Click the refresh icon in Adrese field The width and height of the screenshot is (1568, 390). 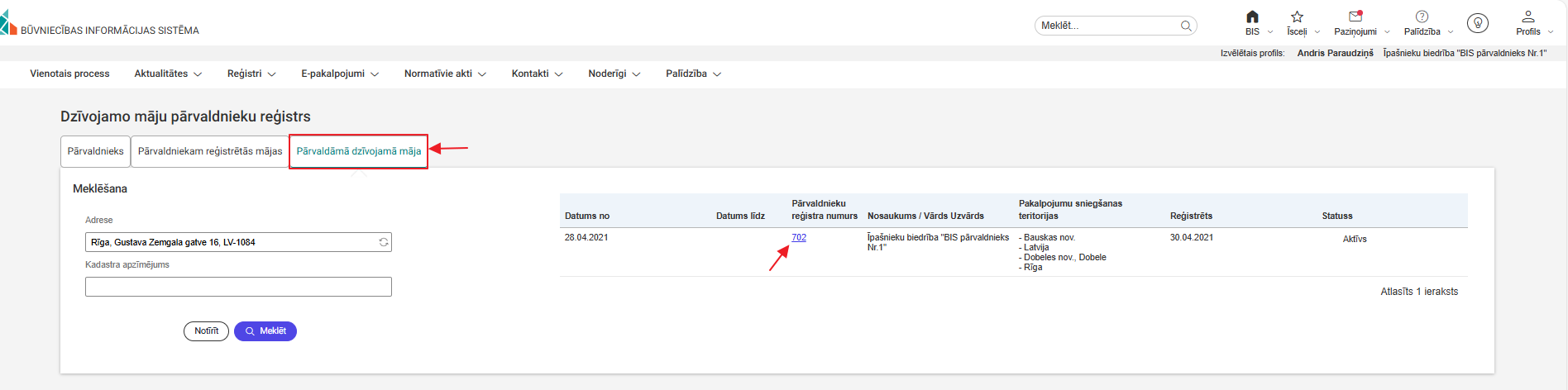384,242
